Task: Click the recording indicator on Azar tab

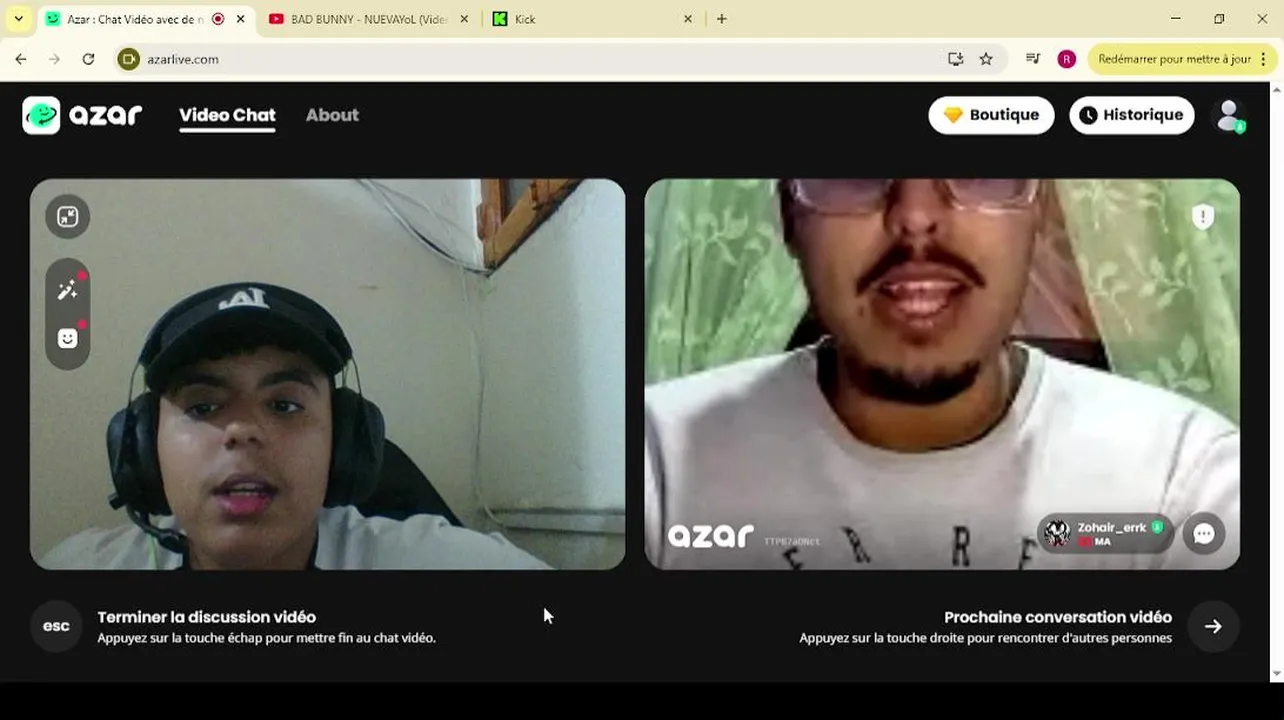Action: 218,19
